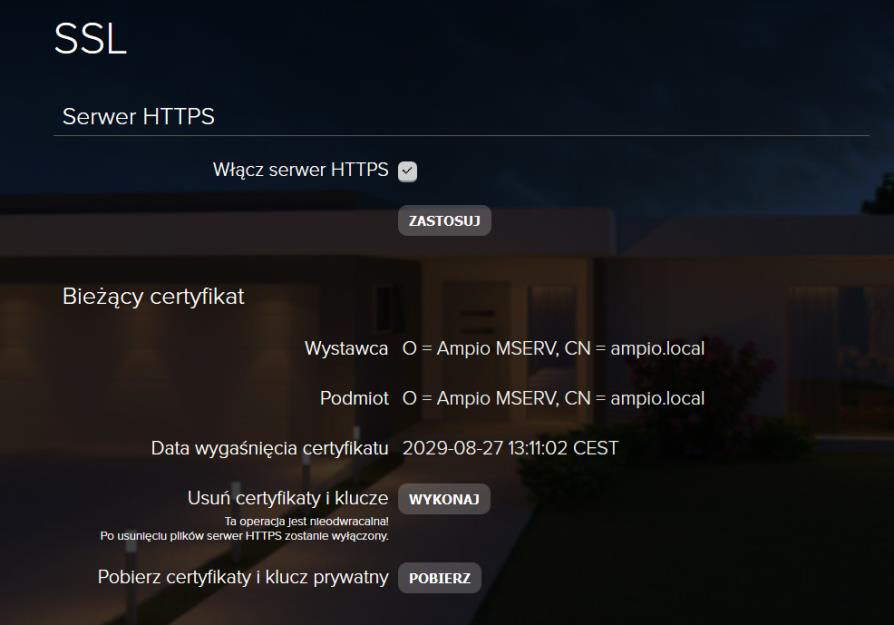Select the Serwer HTTPS section title

(x=139, y=116)
